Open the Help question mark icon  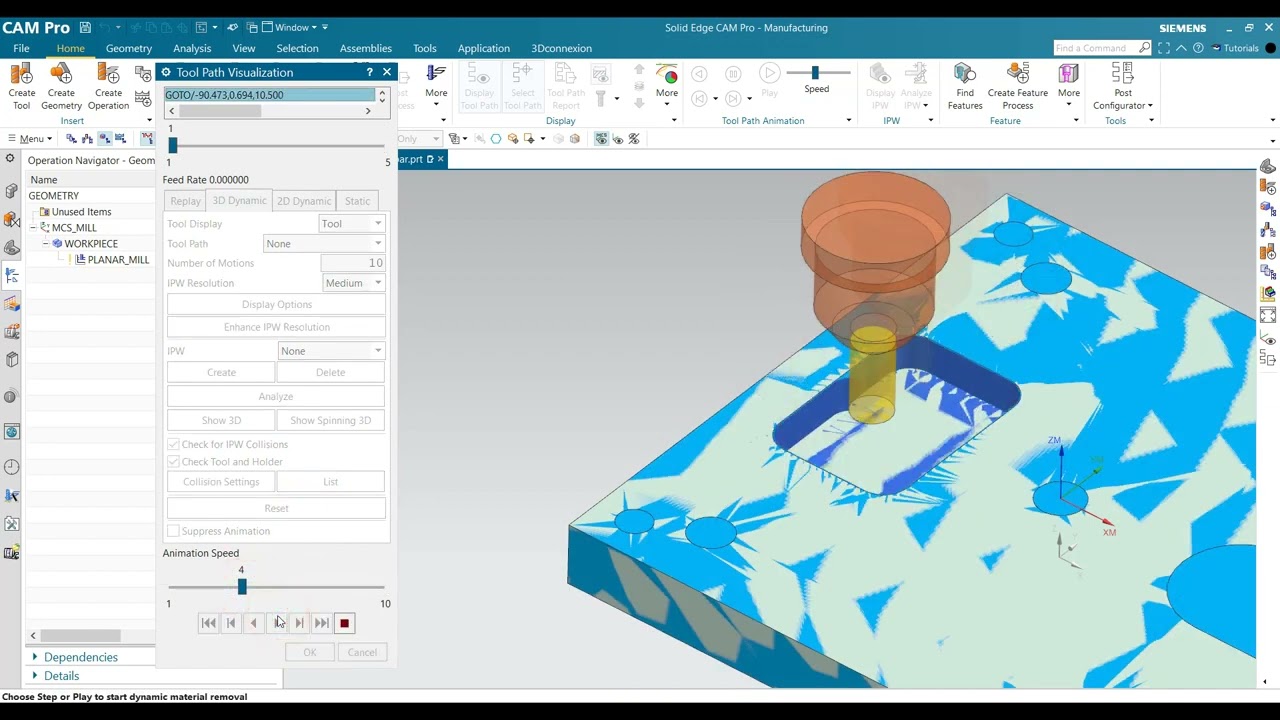tap(1198, 48)
